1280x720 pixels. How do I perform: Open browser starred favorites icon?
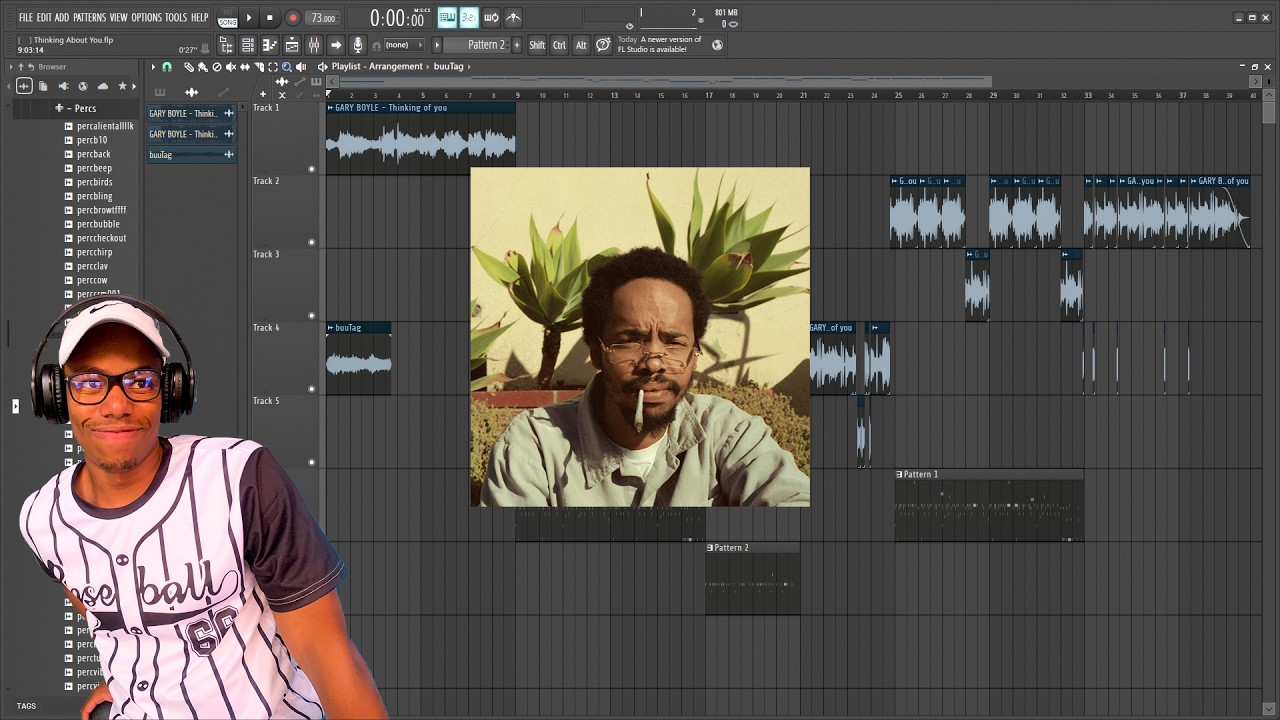pyautogui.click(x=122, y=86)
